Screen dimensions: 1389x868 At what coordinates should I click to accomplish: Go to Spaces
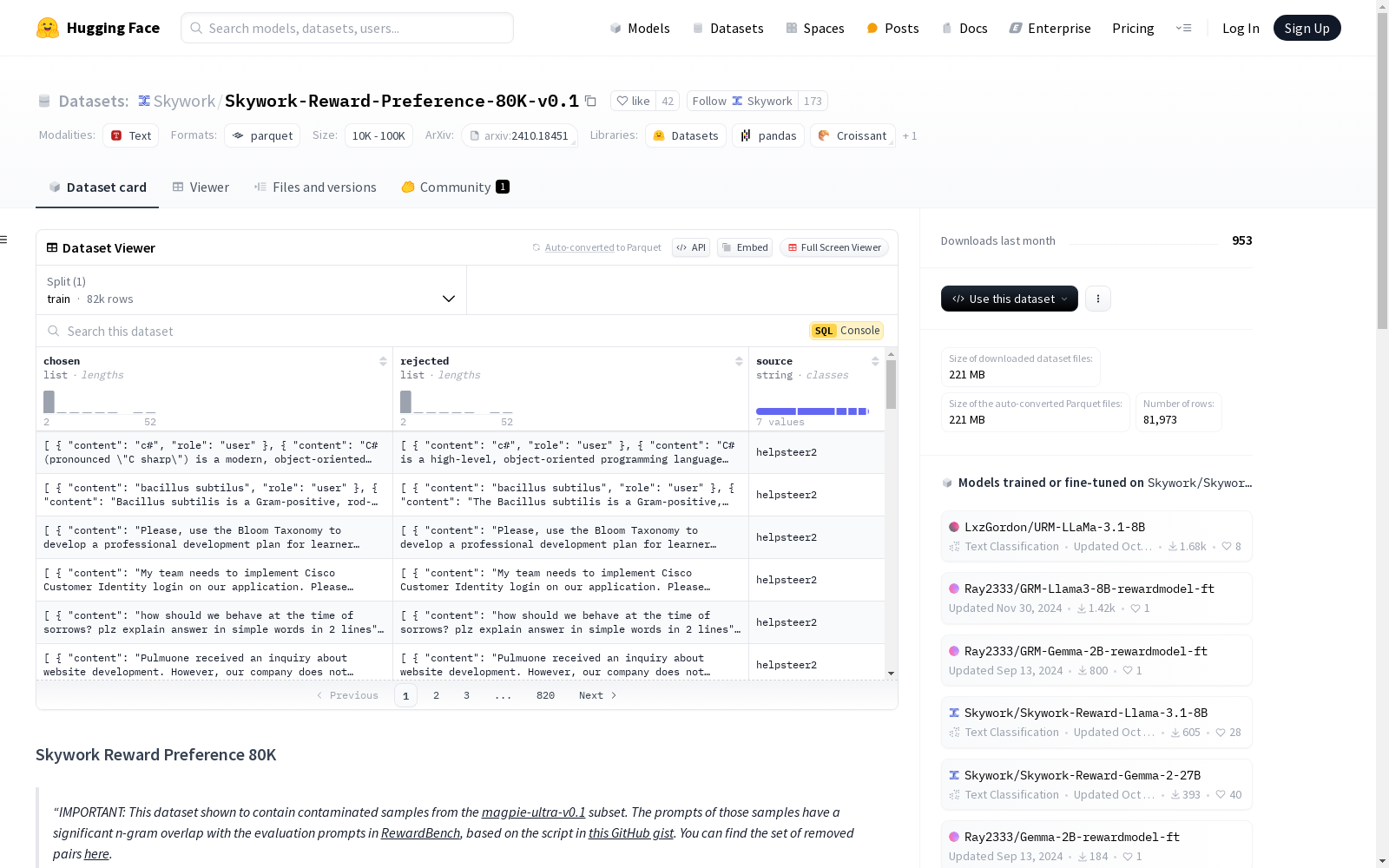tap(815, 28)
